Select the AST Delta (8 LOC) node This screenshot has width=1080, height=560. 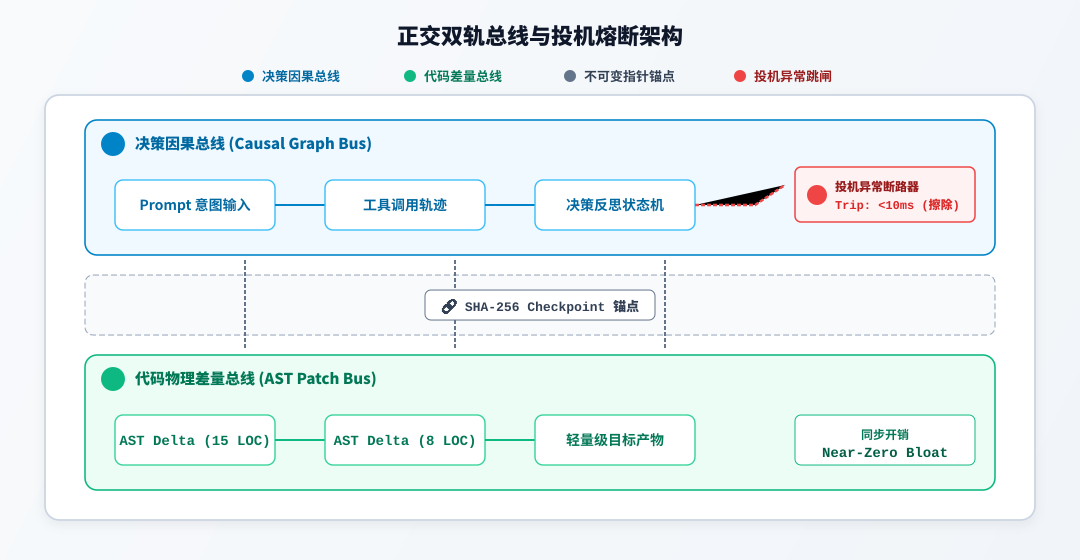405,440
